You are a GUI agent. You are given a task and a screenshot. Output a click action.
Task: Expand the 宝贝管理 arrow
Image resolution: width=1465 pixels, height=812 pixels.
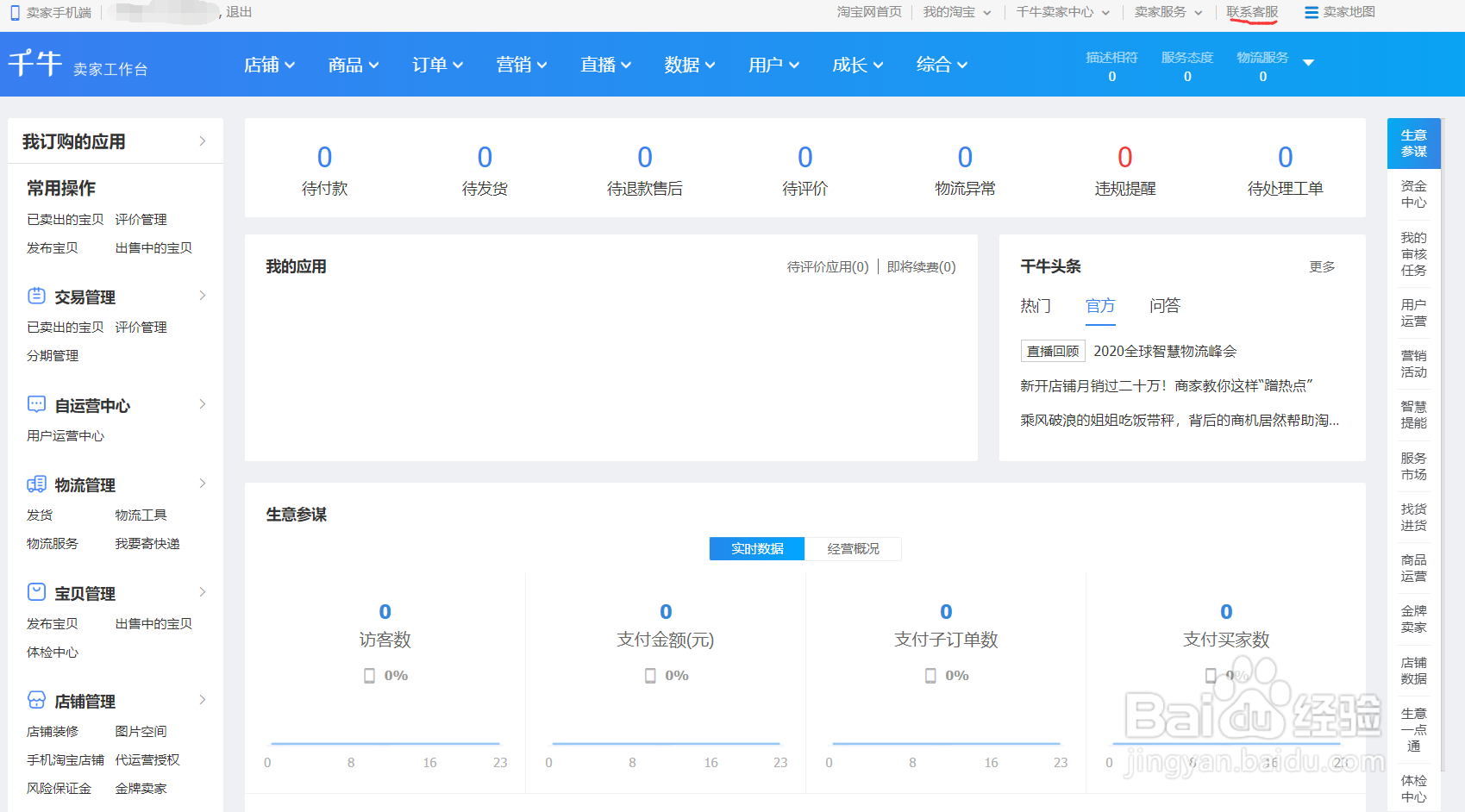click(203, 592)
